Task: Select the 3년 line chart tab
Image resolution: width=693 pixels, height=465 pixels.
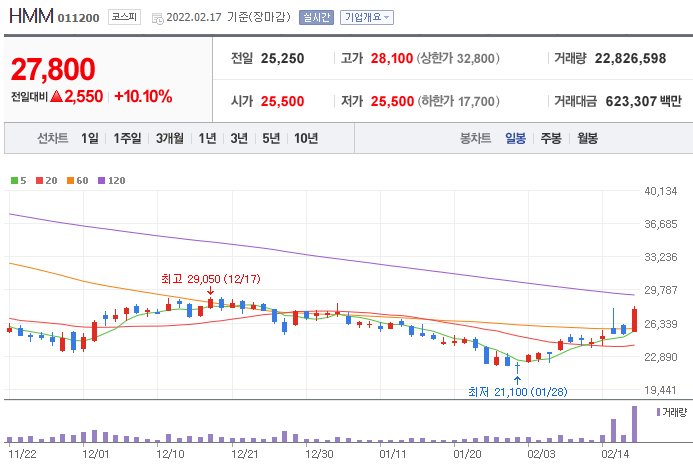Action: click(239, 138)
